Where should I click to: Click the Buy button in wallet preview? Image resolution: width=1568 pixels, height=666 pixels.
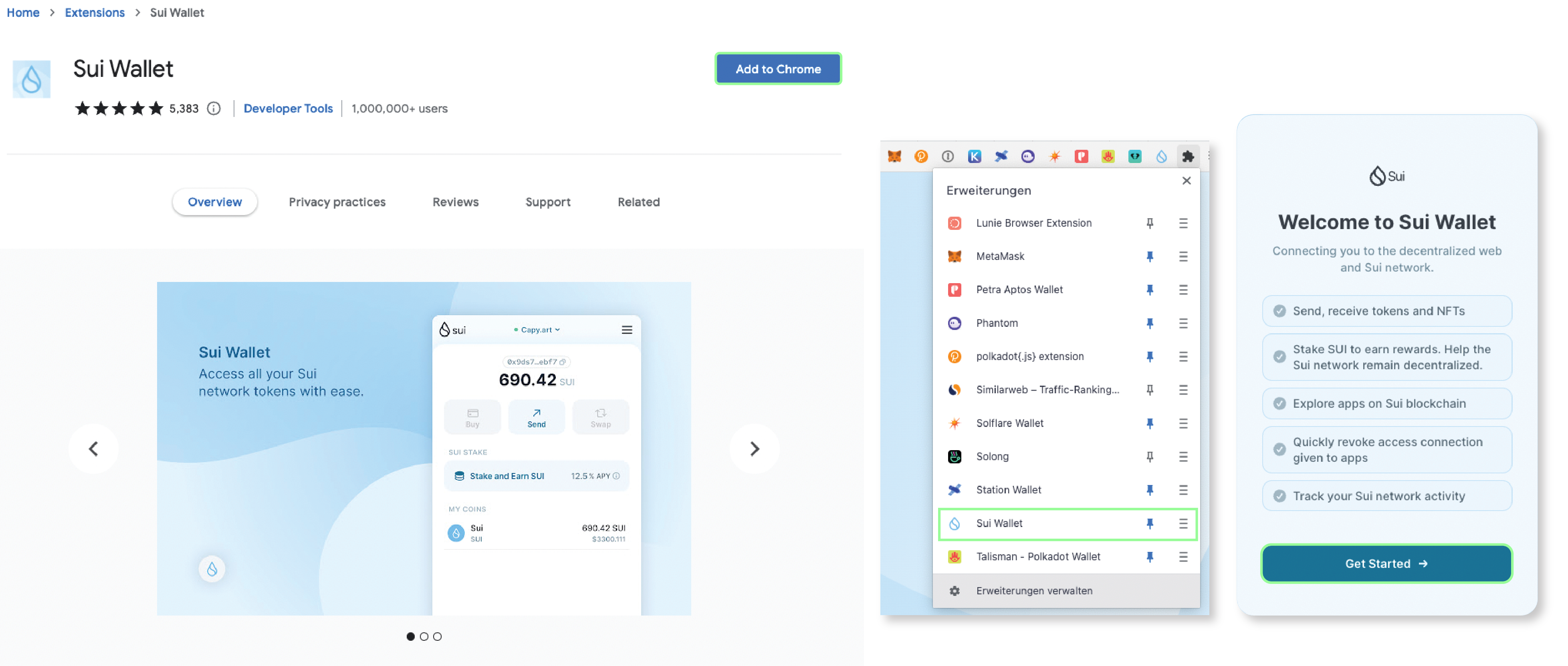click(472, 418)
